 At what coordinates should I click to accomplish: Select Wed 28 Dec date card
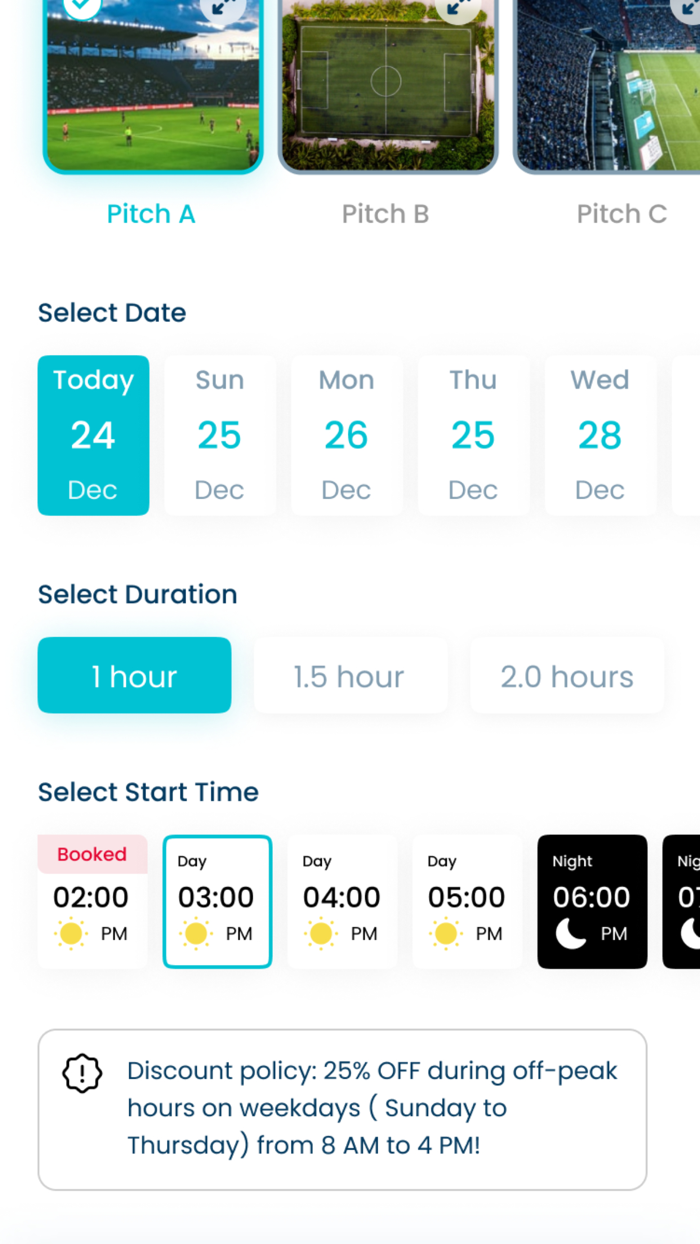coord(600,435)
